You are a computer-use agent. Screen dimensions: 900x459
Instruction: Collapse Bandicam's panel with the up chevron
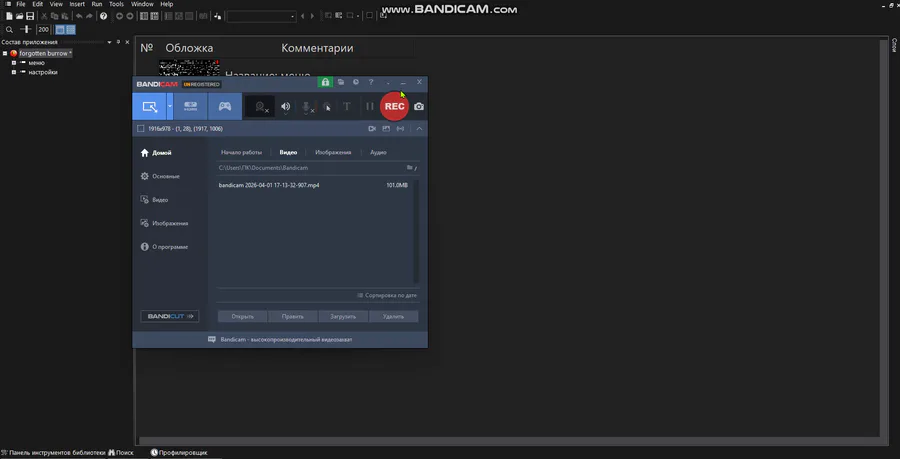pyautogui.click(x=419, y=129)
